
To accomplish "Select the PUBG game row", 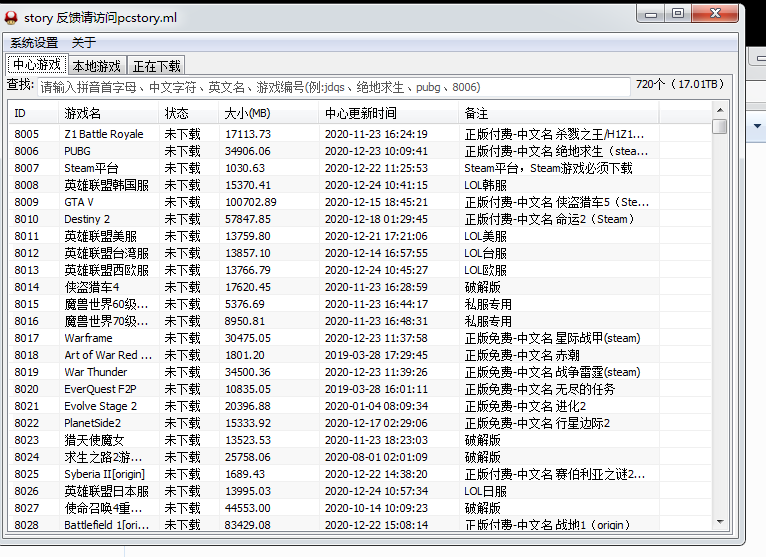I will coord(360,151).
